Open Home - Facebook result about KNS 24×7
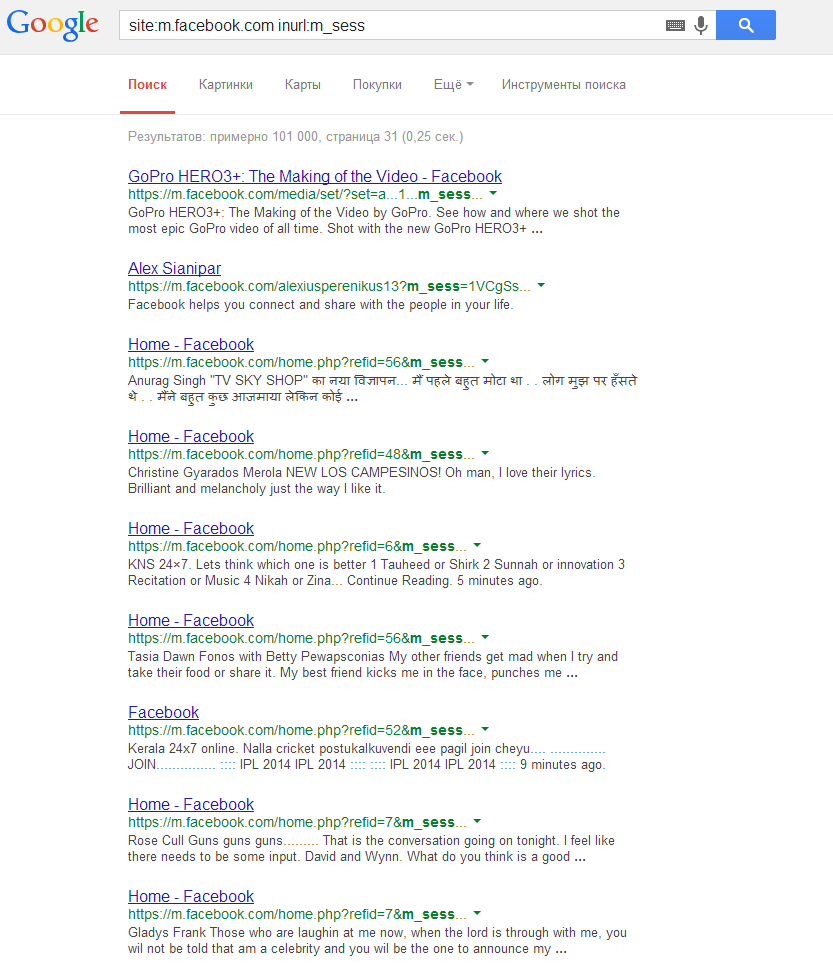This screenshot has height=965, width=833. coord(191,529)
